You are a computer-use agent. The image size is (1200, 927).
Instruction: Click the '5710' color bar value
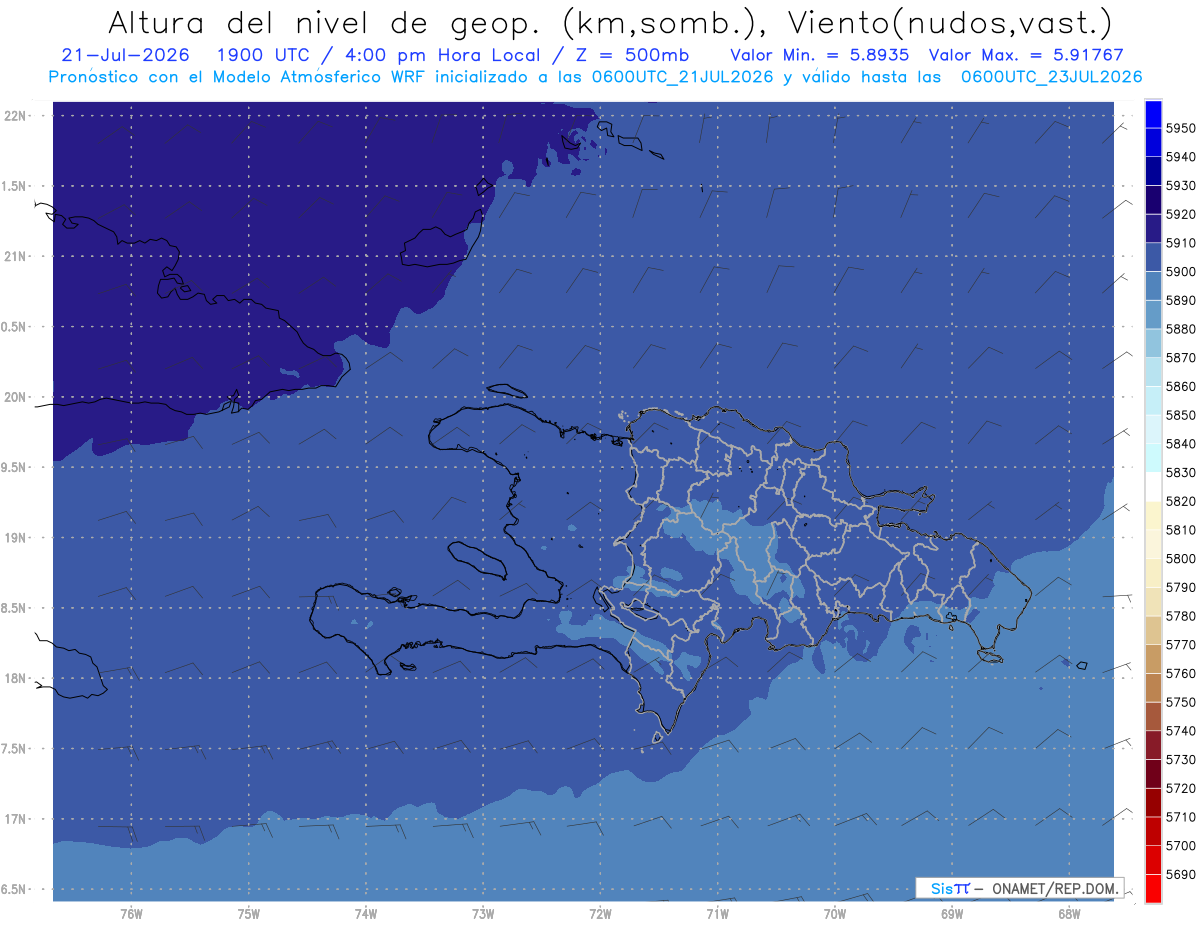point(1180,817)
